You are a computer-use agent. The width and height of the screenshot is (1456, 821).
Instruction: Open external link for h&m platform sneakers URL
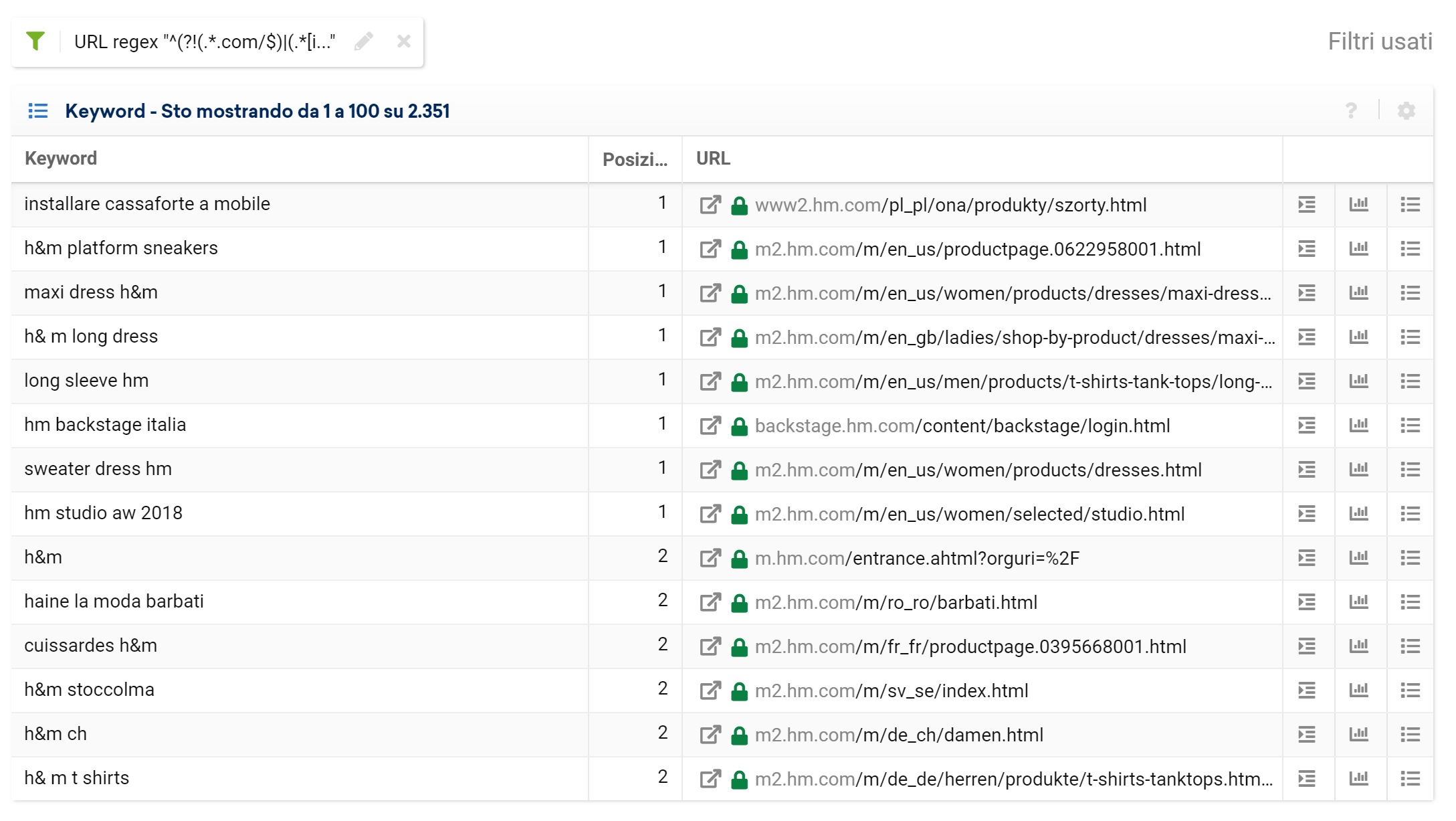710,249
